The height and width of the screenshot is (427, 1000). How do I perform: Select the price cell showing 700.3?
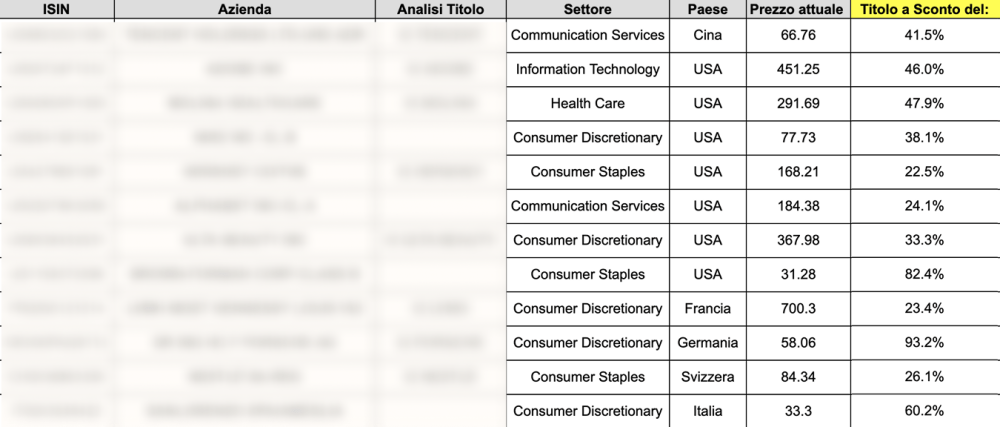[797, 308]
